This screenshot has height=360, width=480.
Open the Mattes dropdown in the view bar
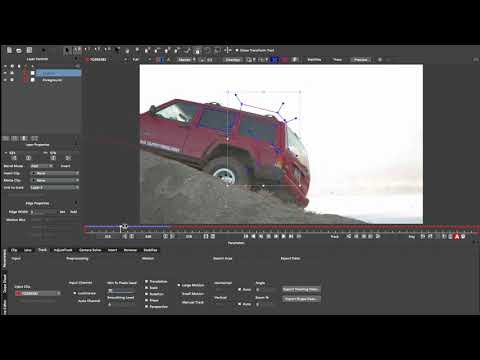point(186,60)
